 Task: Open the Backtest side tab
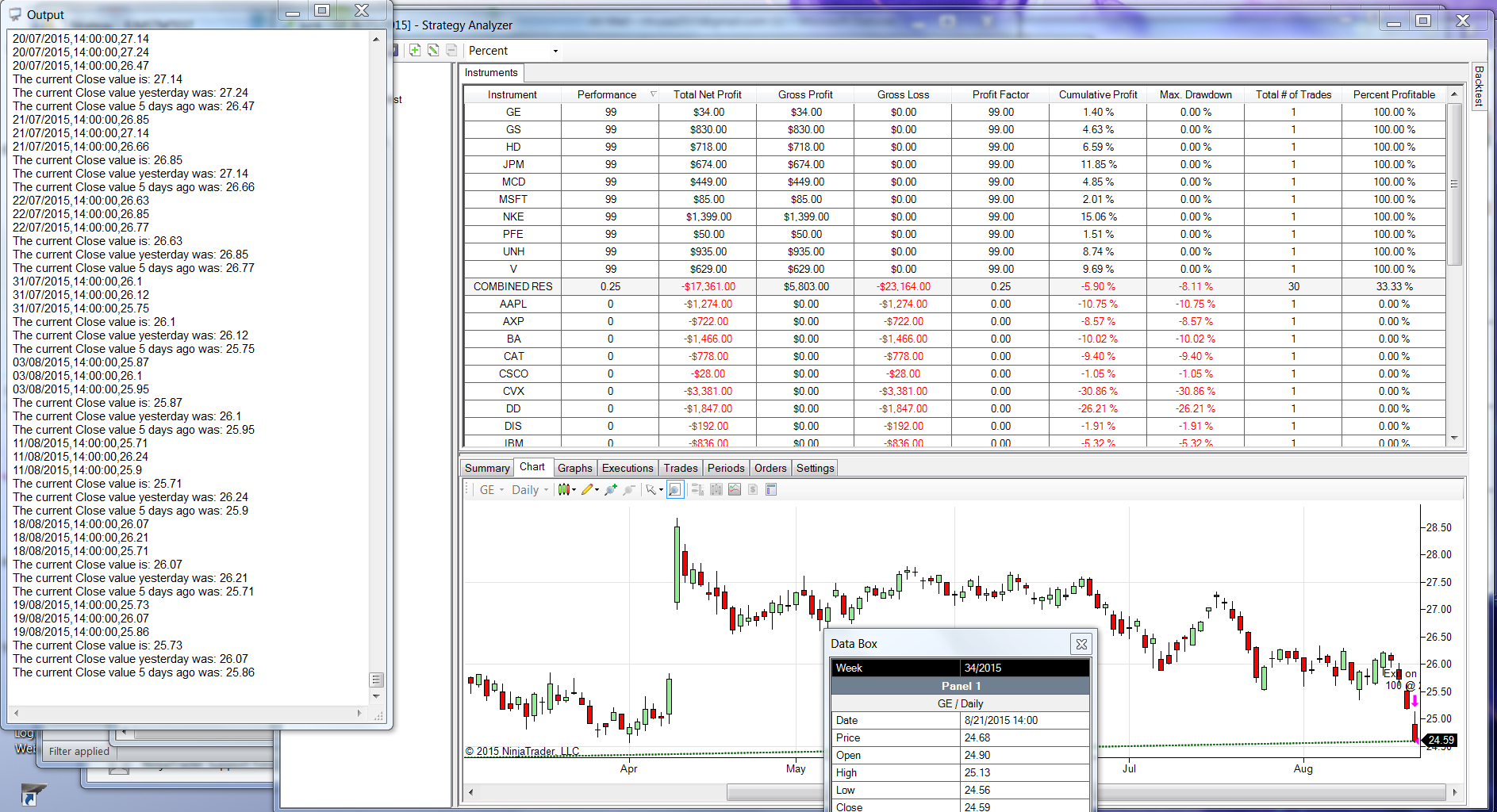click(1479, 86)
